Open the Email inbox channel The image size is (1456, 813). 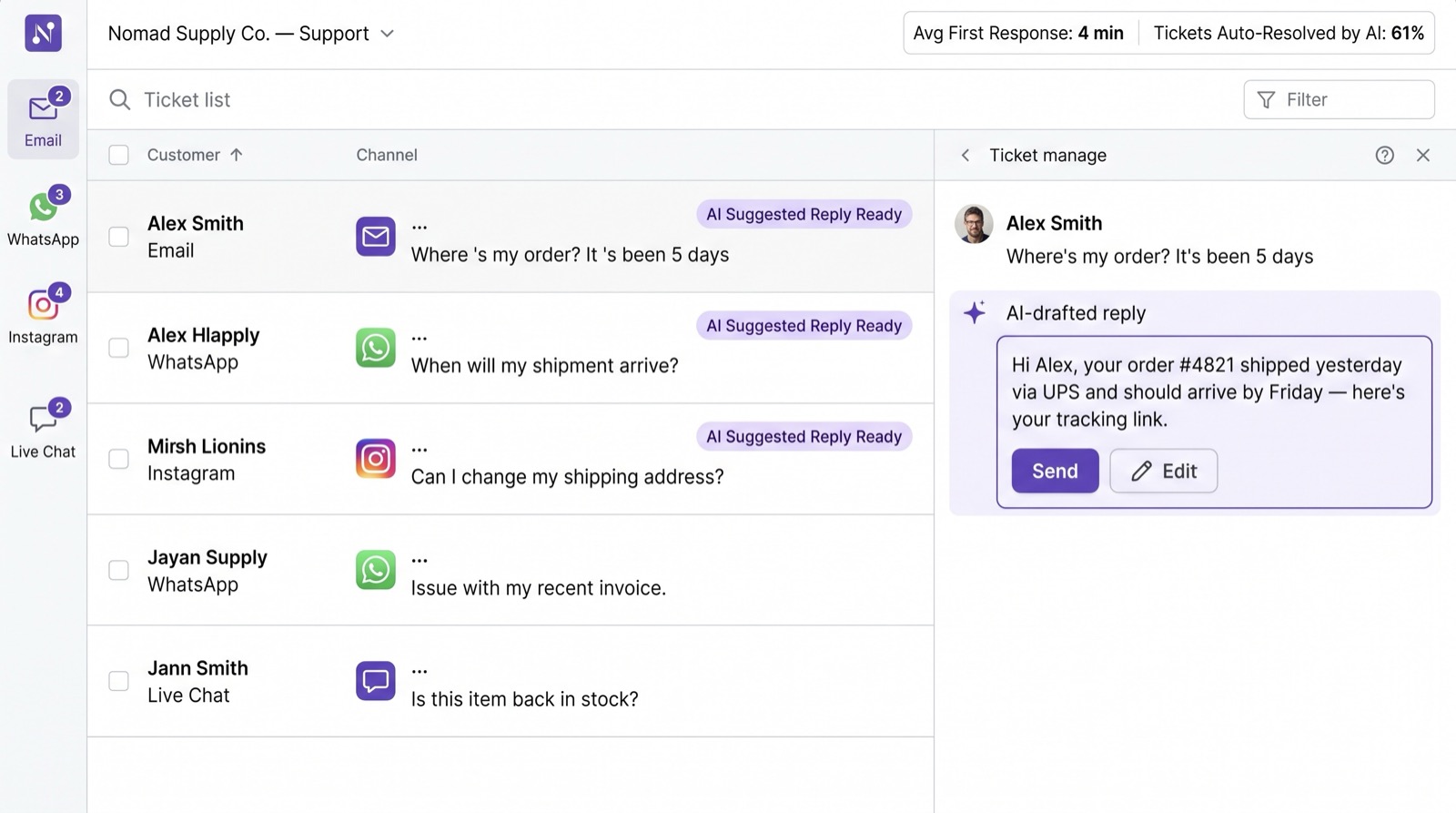tap(43, 119)
